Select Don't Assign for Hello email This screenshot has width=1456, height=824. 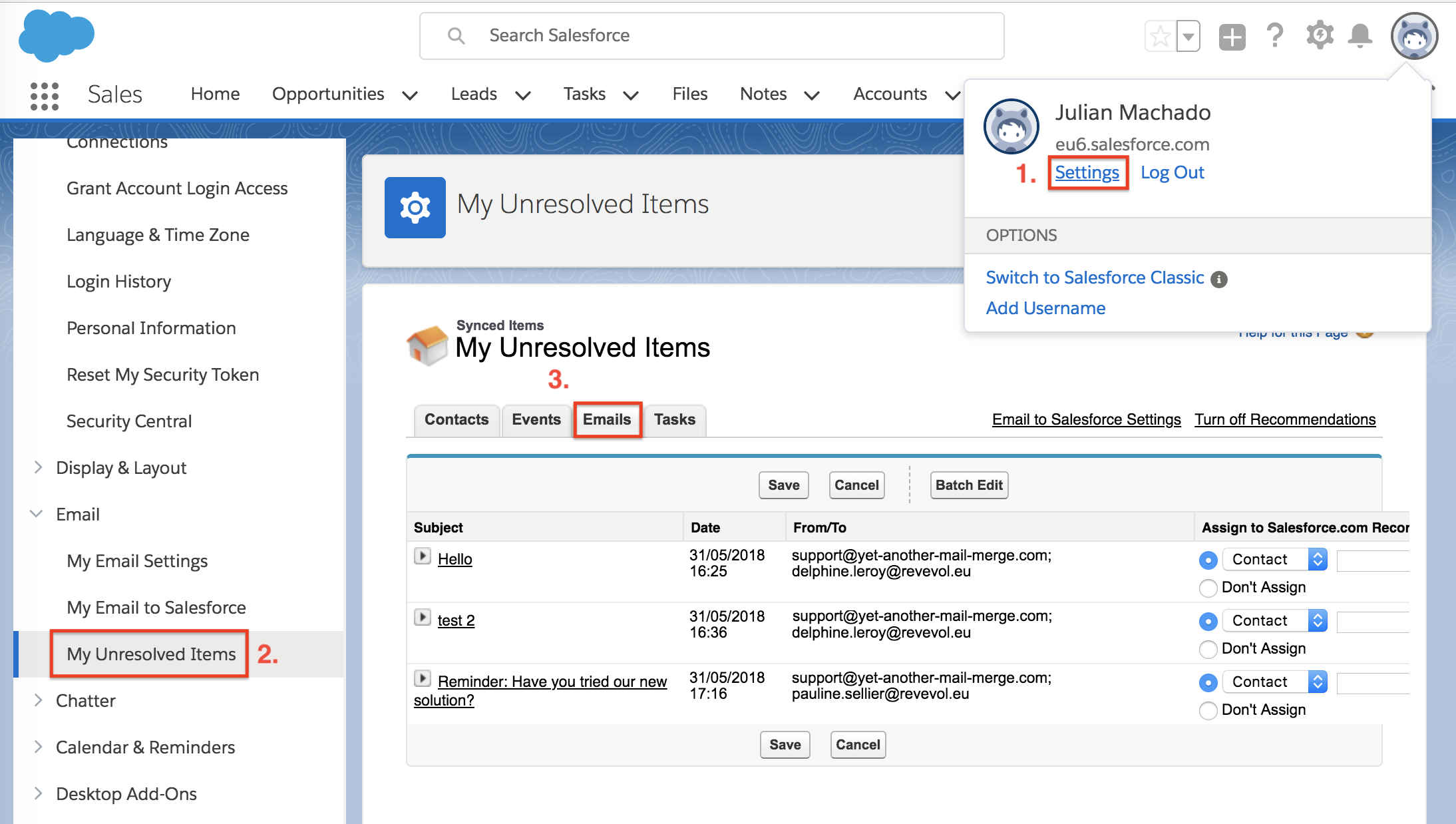pyautogui.click(x=1208, y=588)
